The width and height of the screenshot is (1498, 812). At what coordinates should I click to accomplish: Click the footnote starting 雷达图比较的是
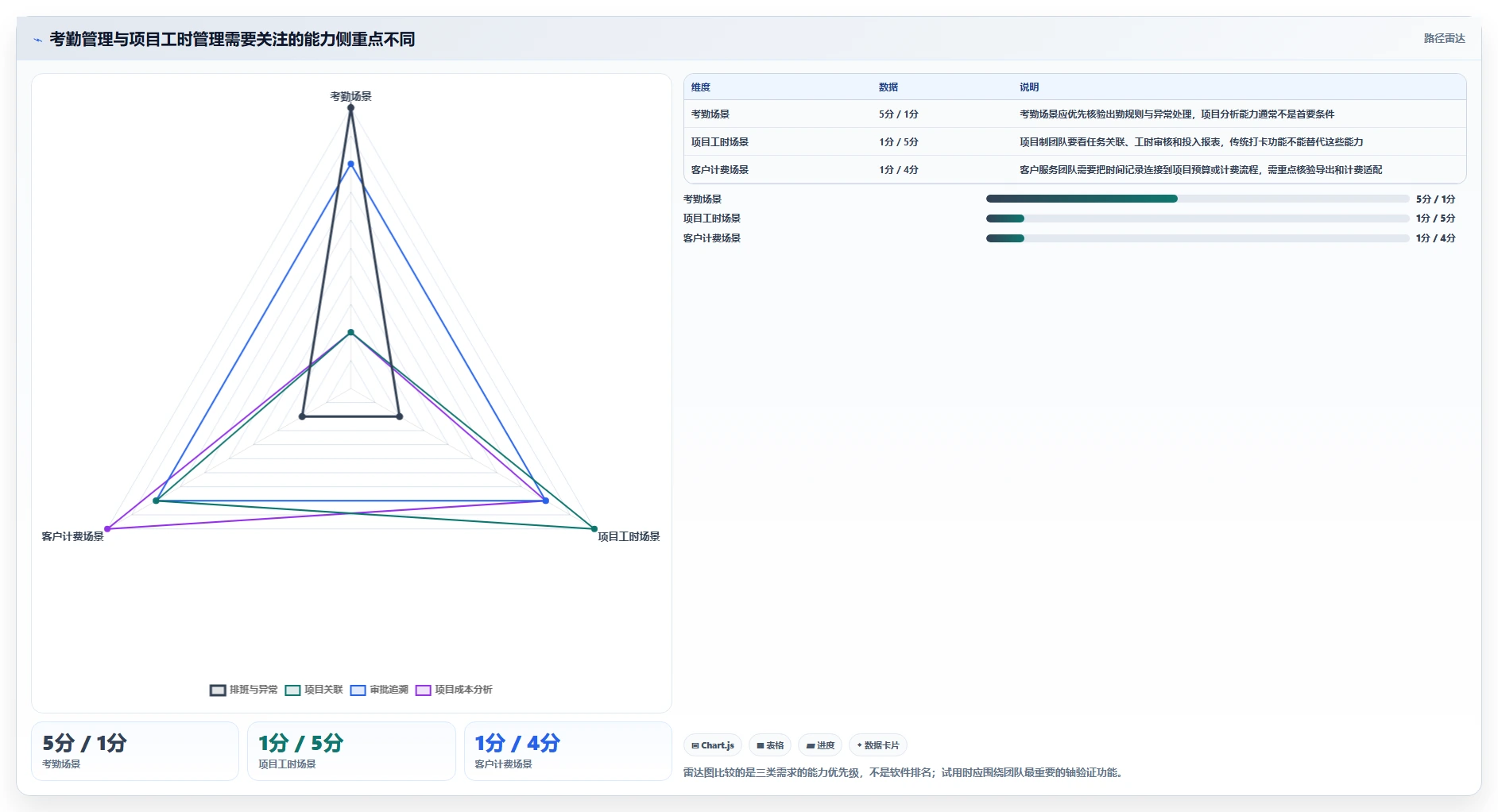[x=904, y=772]
